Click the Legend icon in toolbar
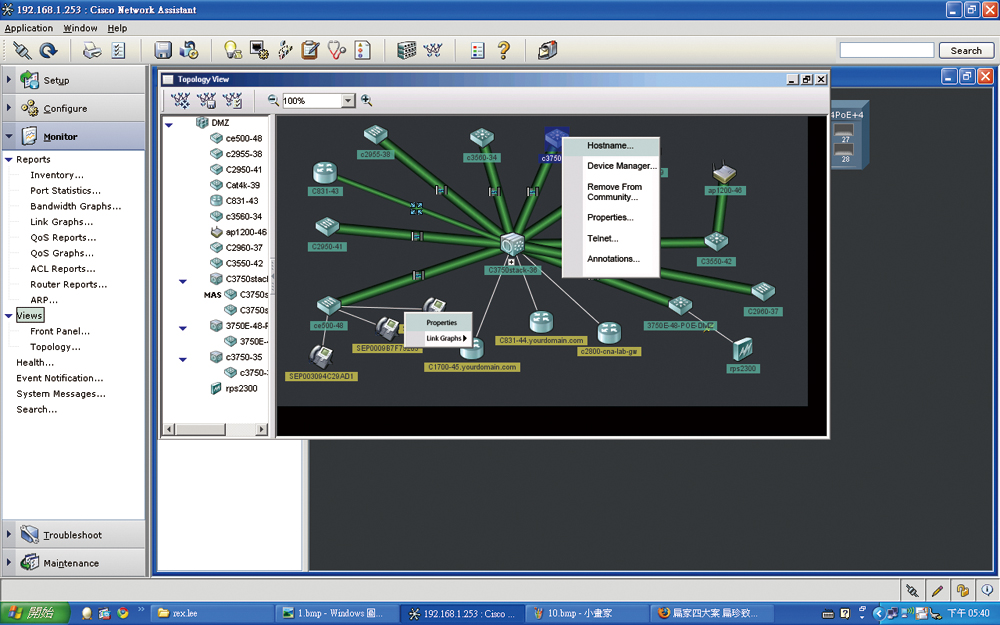The image size is (1000, 625). (478, 50)
